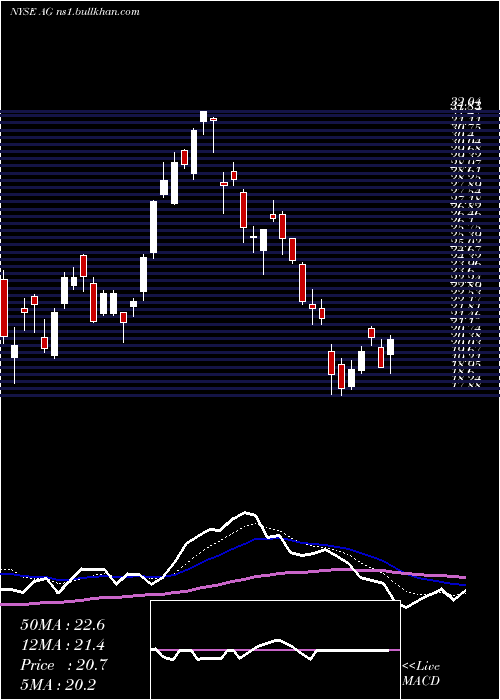Screen dimensions: 500x700
Task: Click the <<Live MACD label
Action: [x=421, y=673]
